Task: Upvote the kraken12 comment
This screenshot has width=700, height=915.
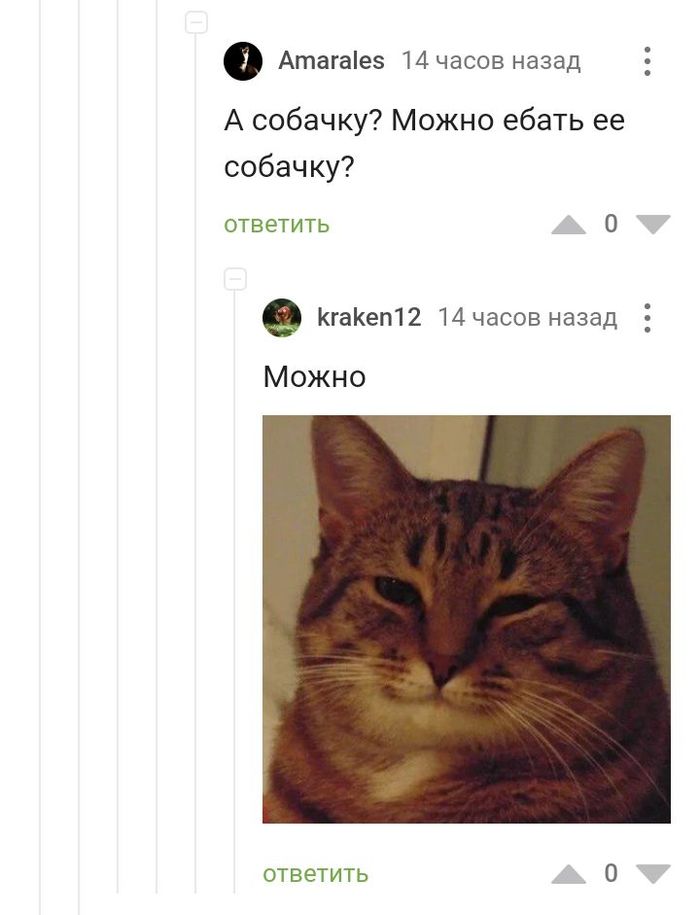Action: [569, 874]
